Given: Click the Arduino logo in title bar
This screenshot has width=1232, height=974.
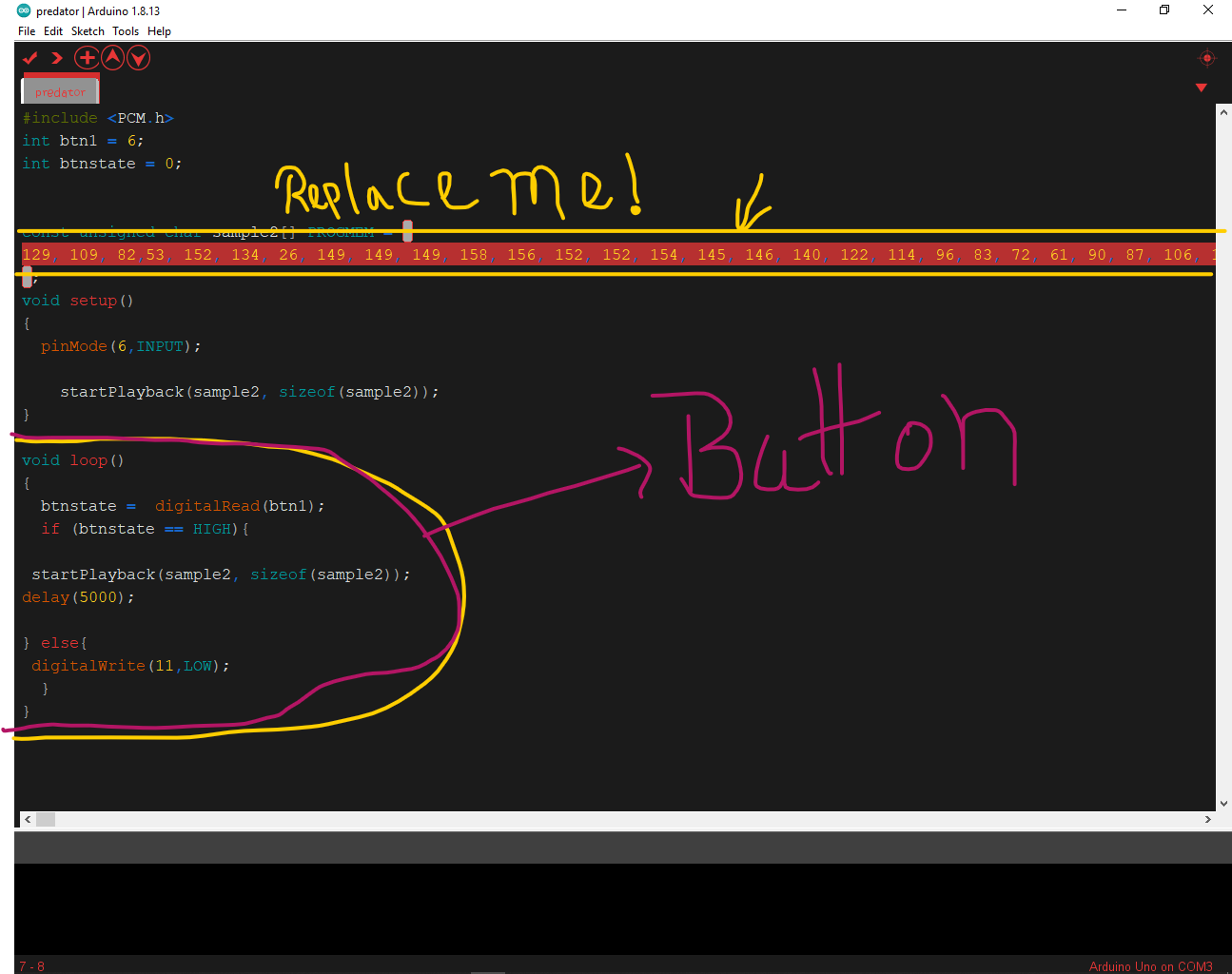Looking at the screenshot, I should point(24,10).
